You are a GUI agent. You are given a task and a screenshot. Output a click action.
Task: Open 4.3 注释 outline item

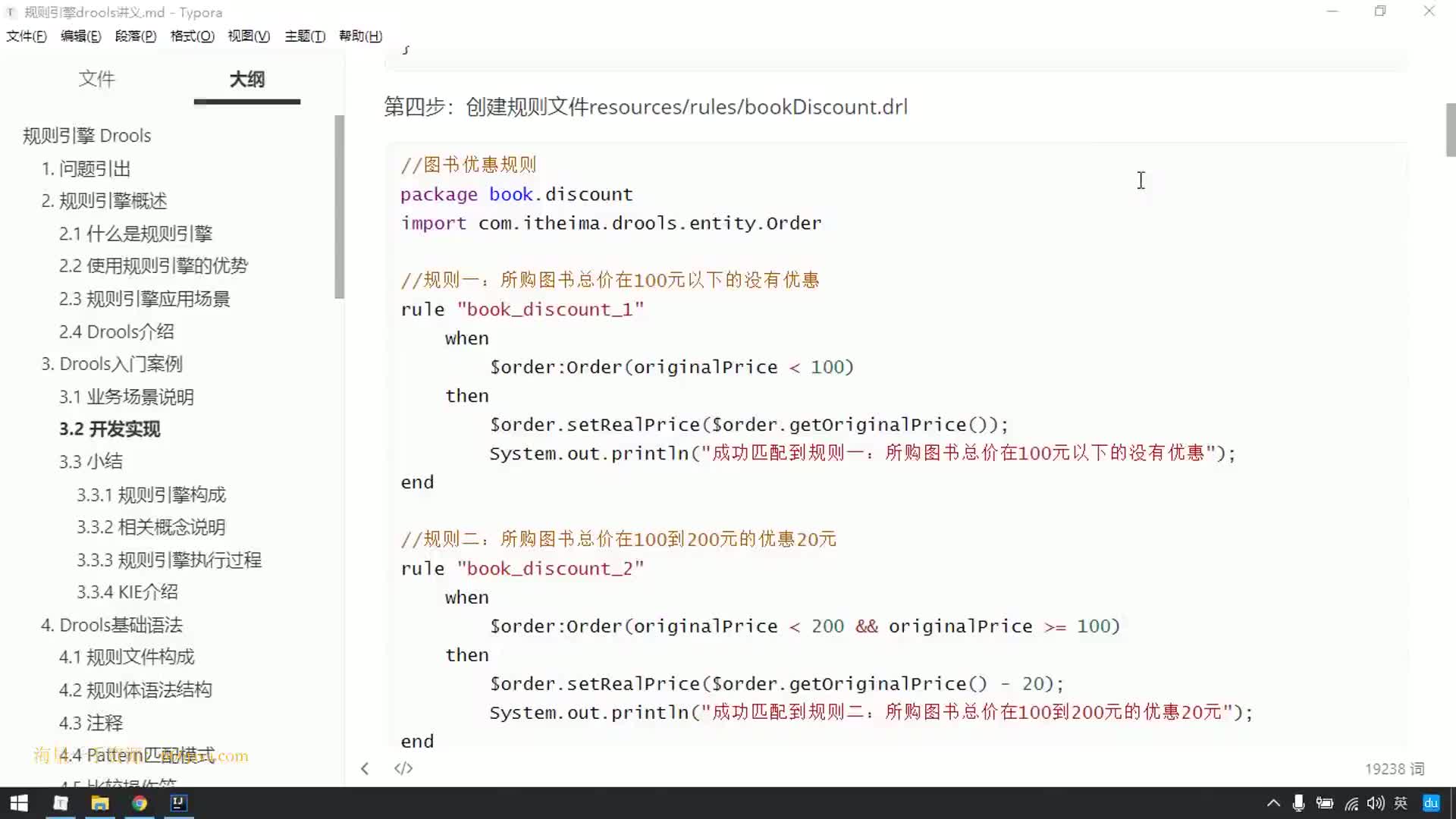pyautogui.click(x=91, y=723)
